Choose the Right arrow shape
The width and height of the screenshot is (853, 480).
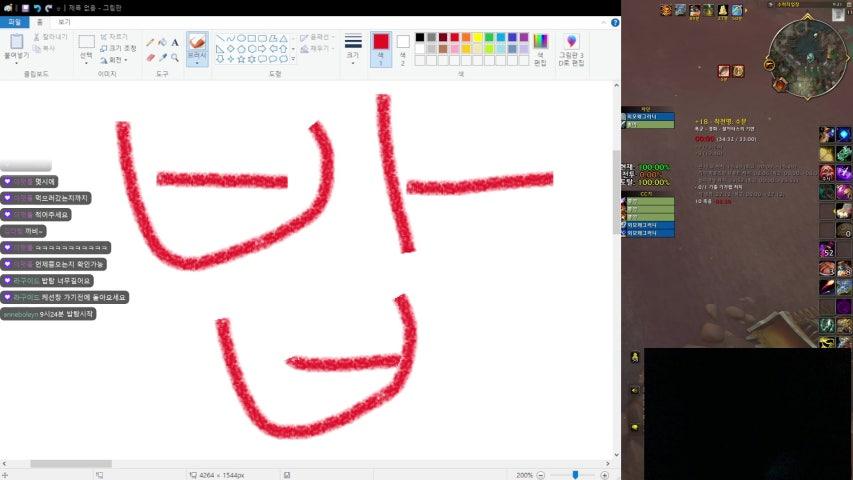tap(262, 49)
